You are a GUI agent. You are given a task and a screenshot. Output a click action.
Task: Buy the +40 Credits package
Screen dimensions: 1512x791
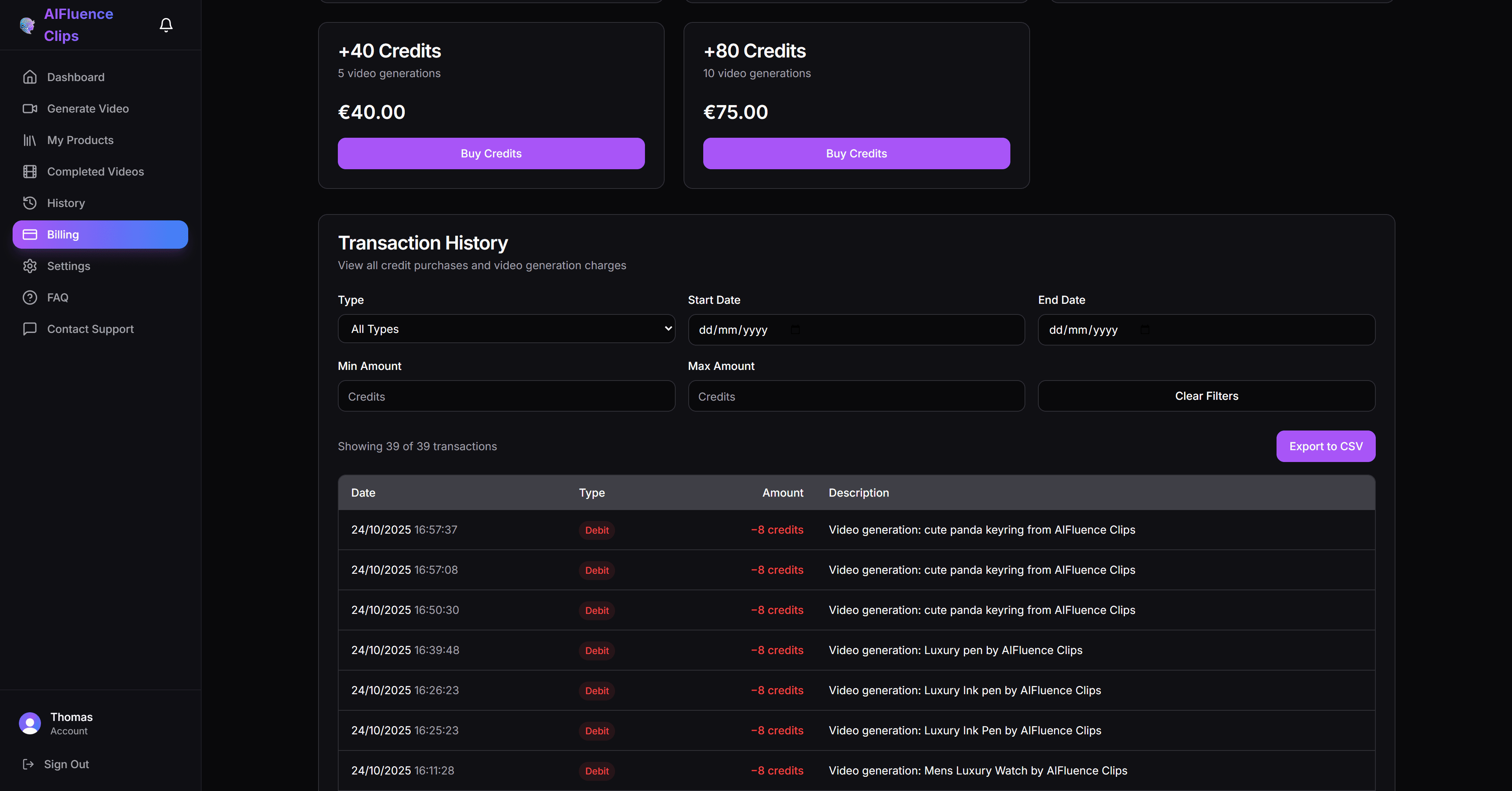491,154
